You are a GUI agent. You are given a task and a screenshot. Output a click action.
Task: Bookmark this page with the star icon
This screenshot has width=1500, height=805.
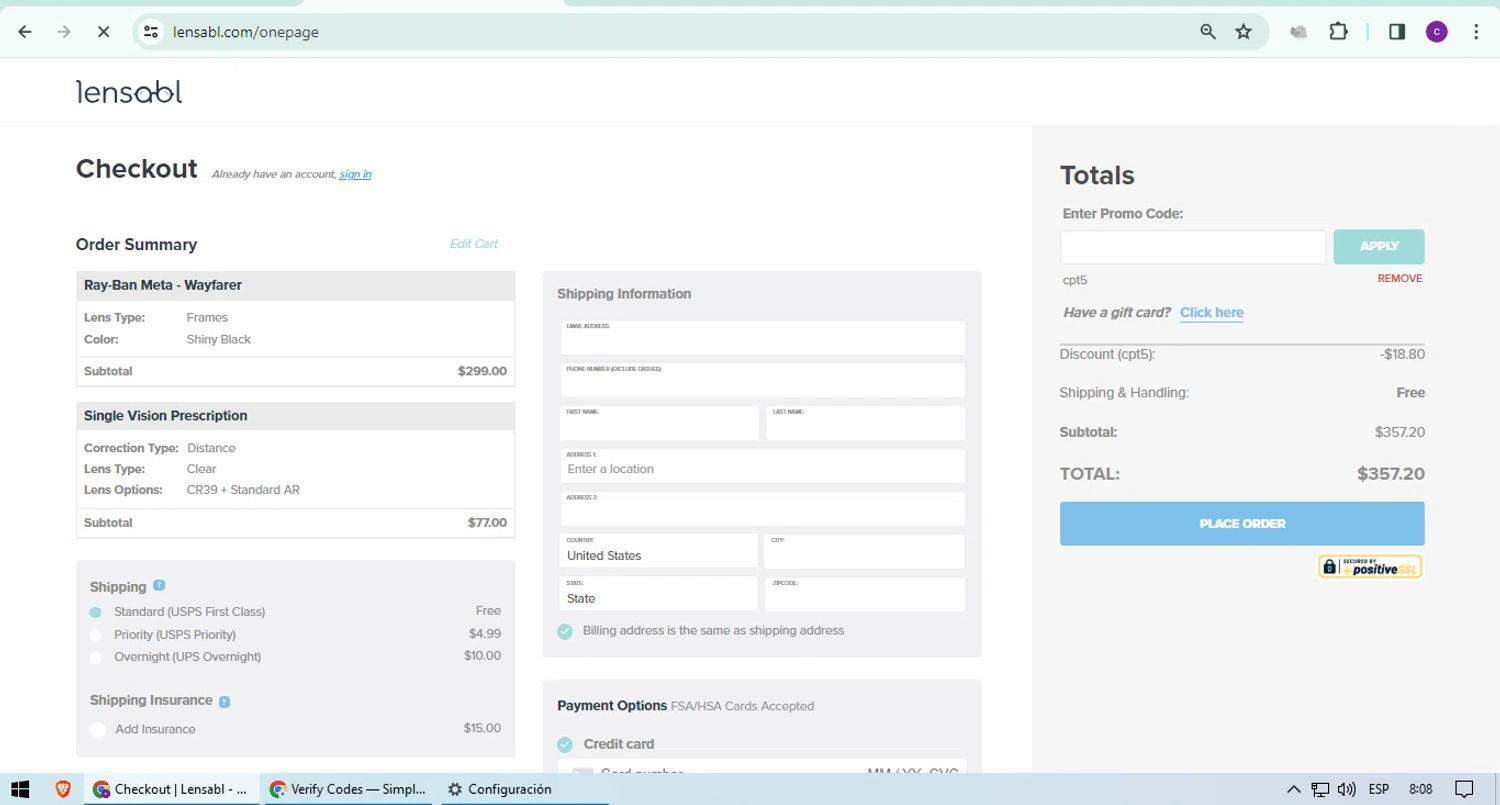coord(1243,32)
